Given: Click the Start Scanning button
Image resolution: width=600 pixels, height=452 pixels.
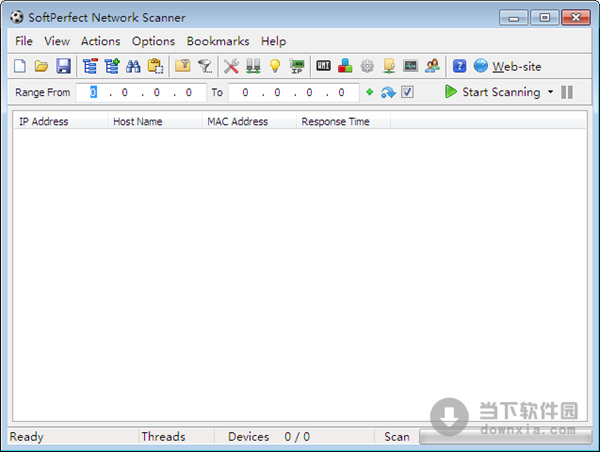Looking at the screenshot, I should pos(493,92).
